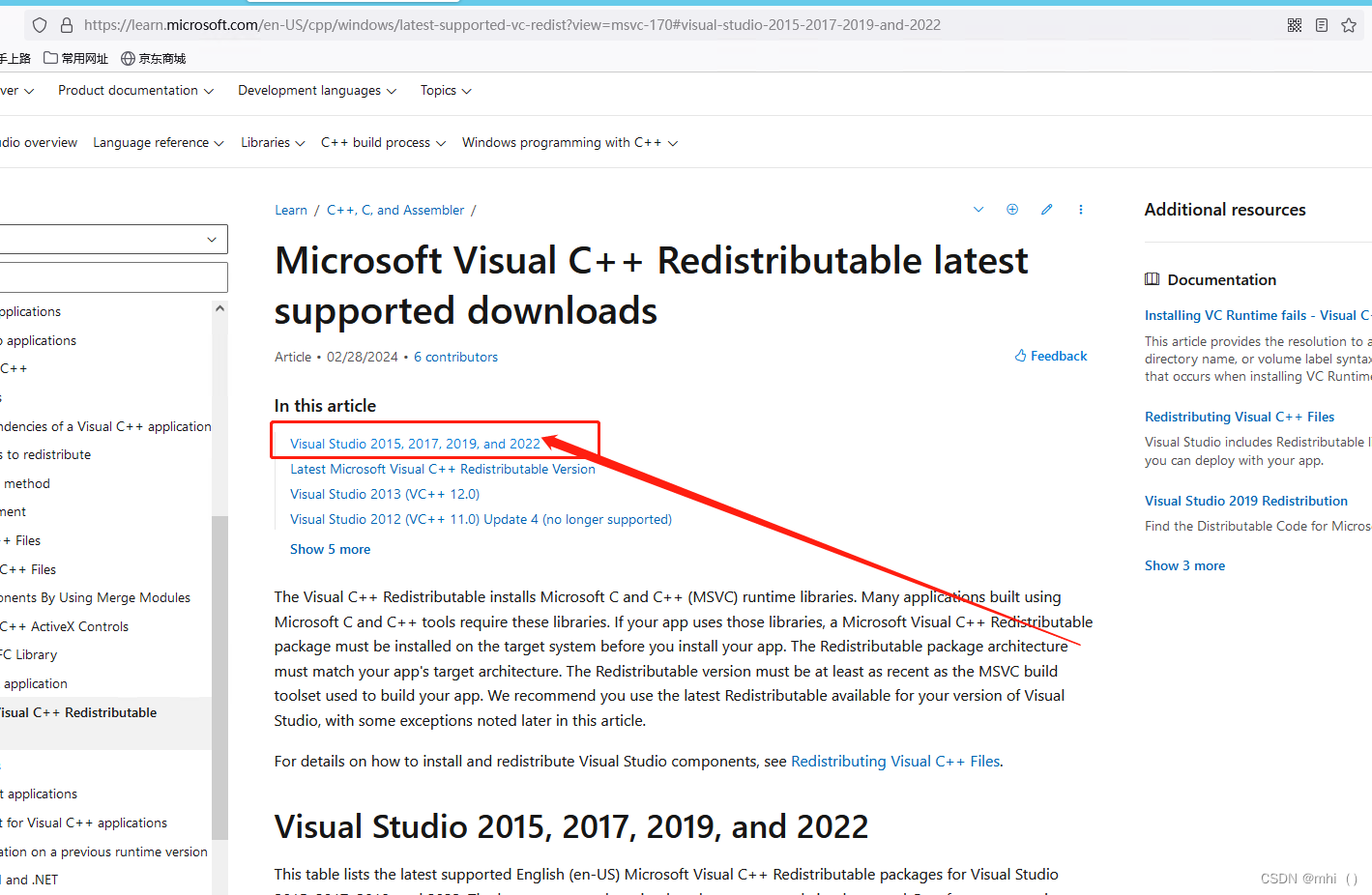Open the version selector combo box in sidebar
This screenshot has height=895, width=1372.
112,239
